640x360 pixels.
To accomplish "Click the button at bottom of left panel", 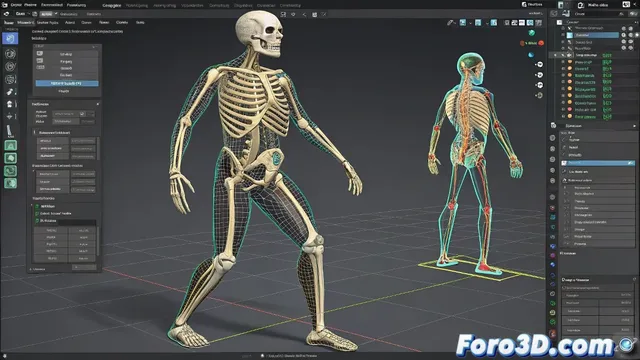I will (x=84, y=267).
